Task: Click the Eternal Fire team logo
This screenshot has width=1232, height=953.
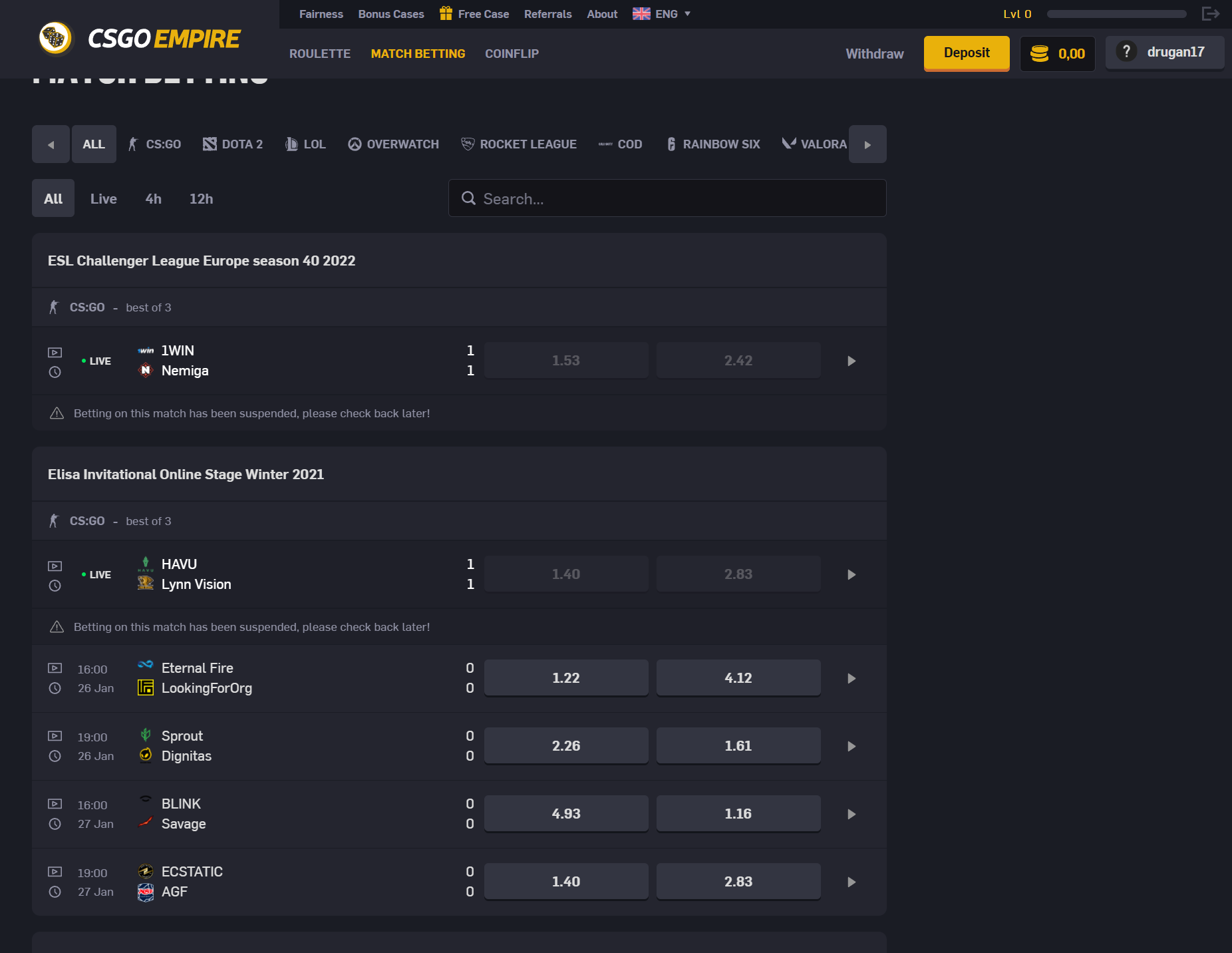Action: [x=146, y=666]
